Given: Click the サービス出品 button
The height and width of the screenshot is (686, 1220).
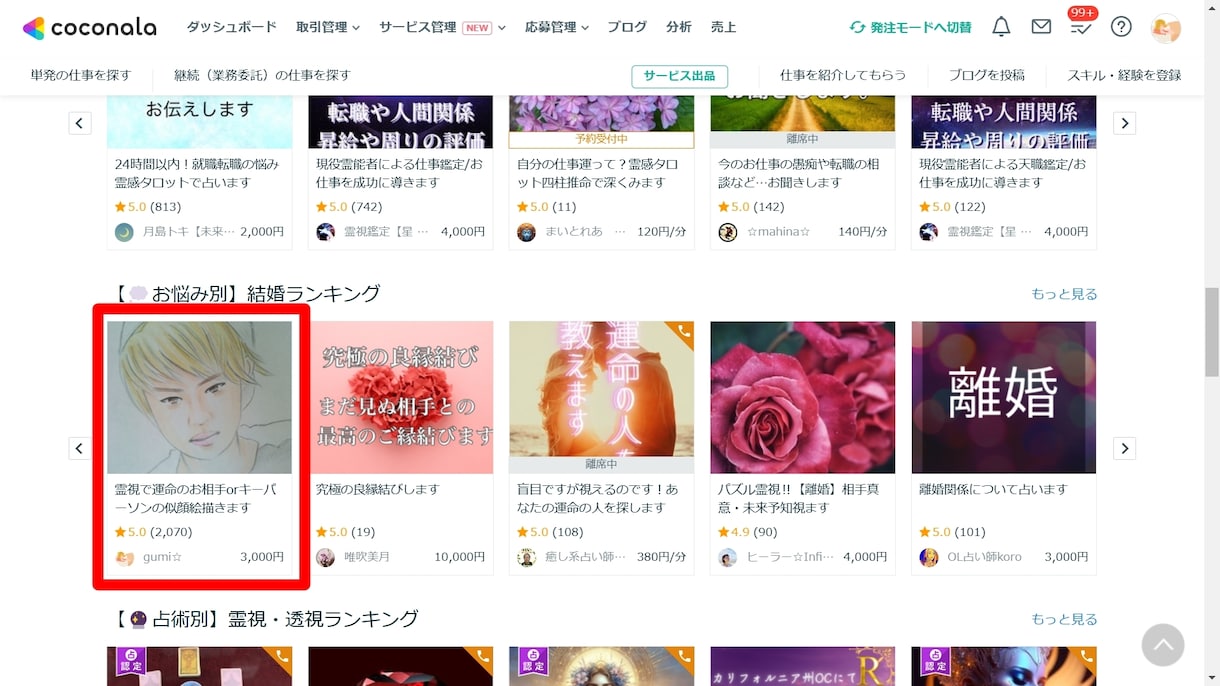Looking at the screenshot, I should click(x=680, y=76).
